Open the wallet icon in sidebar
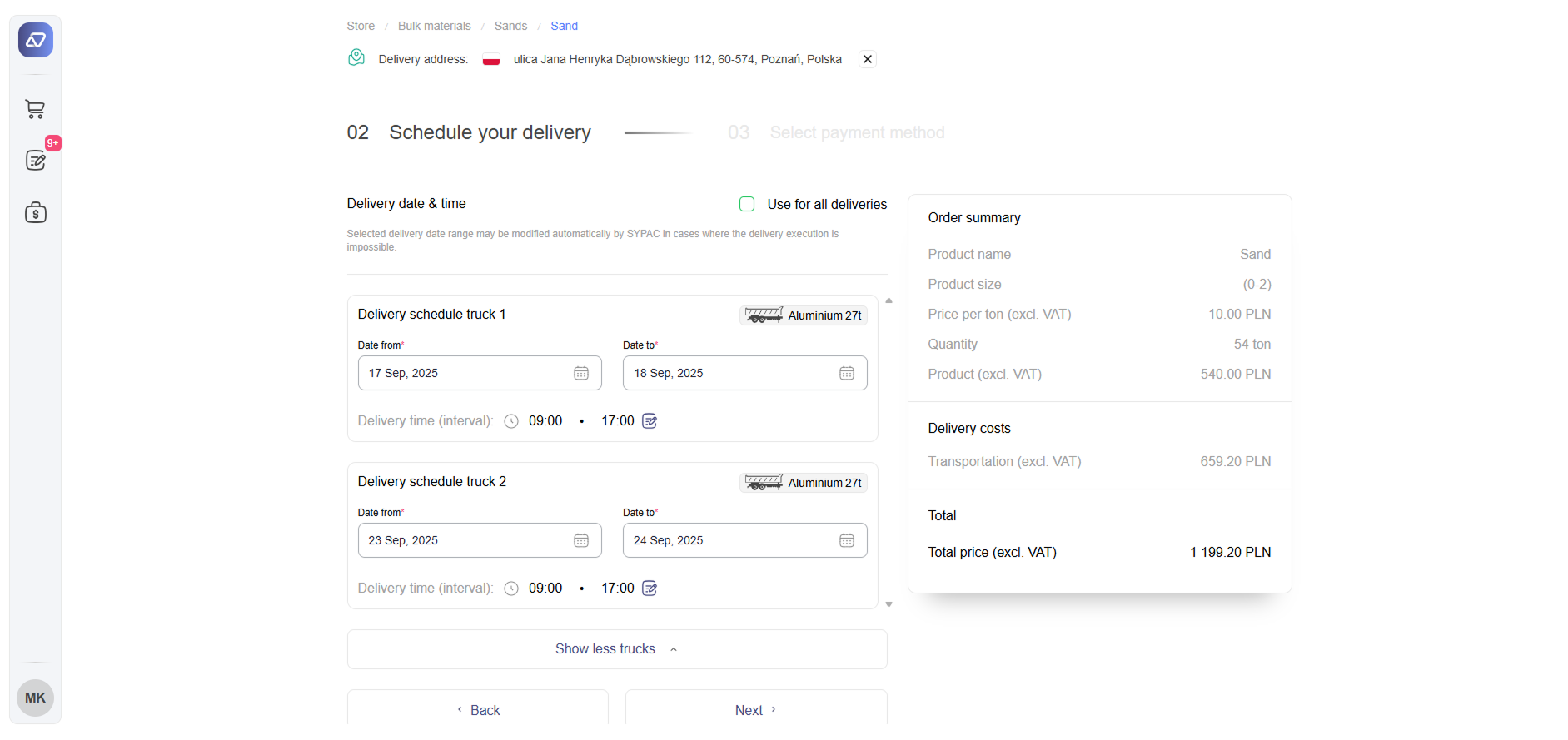The height and width of the screenshot is (740, 1568). pyautogui.click(x=36, y=213)
